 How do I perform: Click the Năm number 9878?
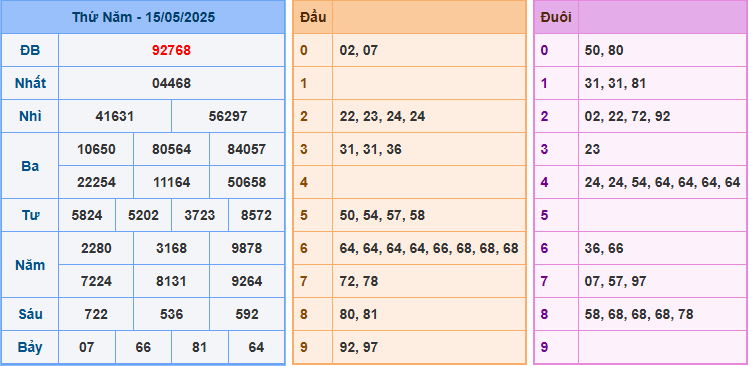(x=247, y=248)
